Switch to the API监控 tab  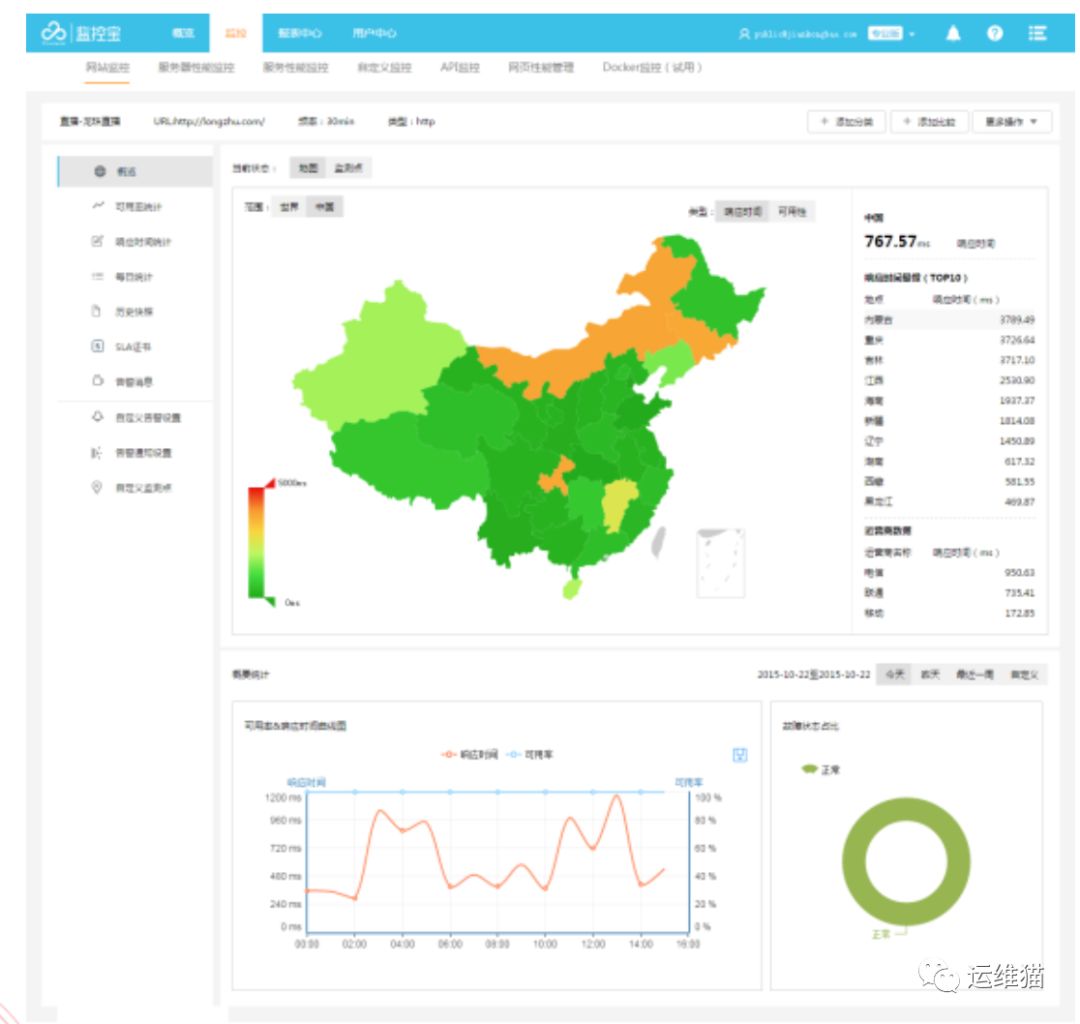point(459,68)
